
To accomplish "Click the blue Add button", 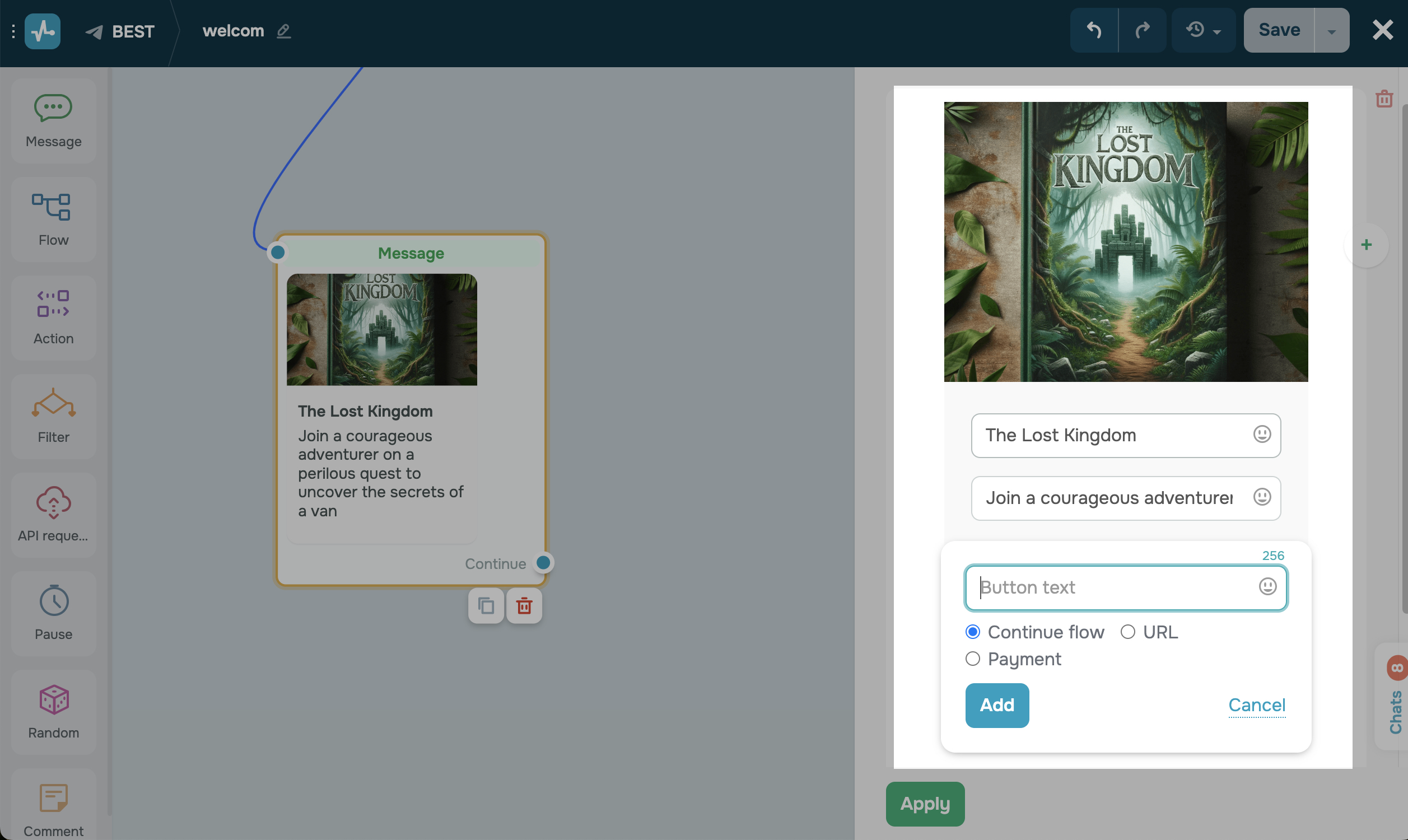I will [x=996, y=705].
